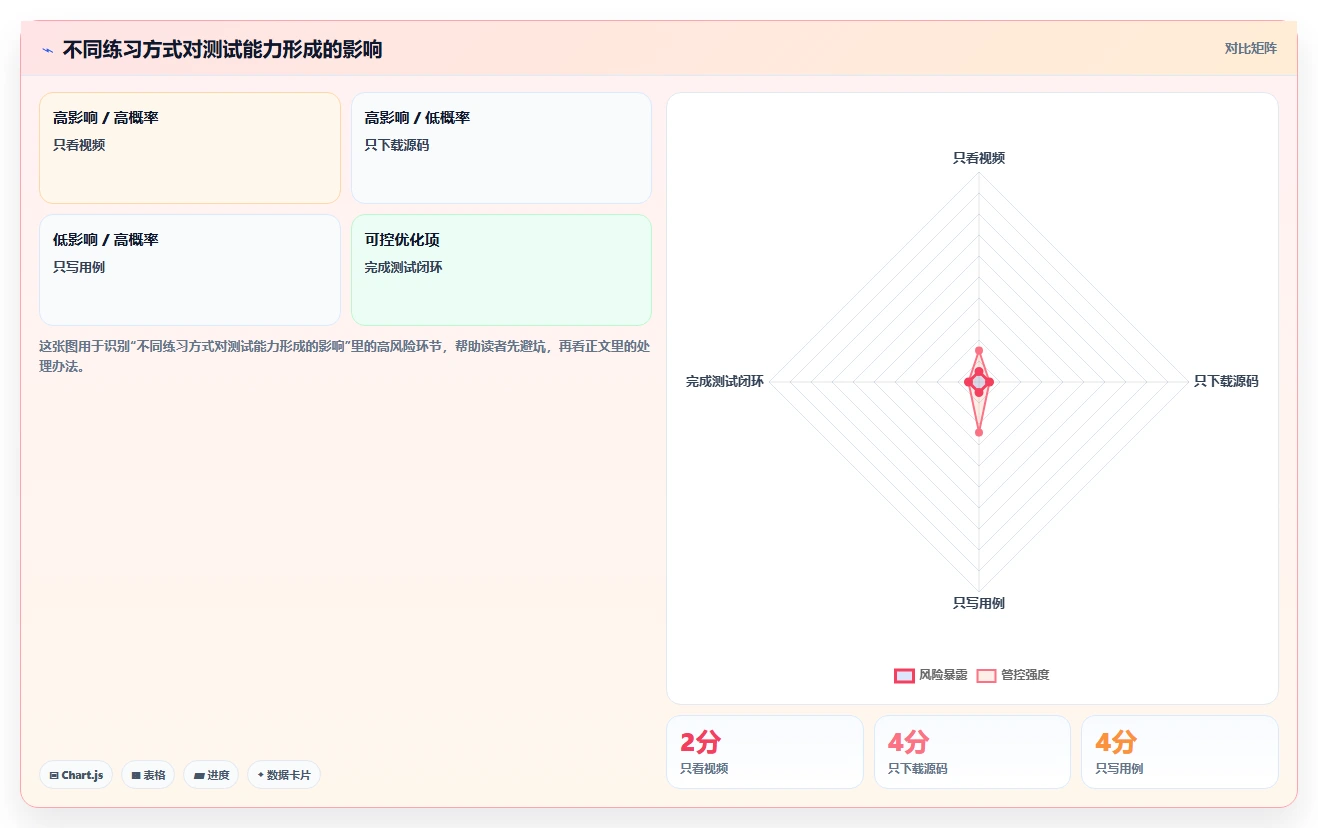Image resolution: width=1318 pixels, height=828 pixels.
Task: Open the 2分 只看视频 score card
Action: tap(765, 752)
